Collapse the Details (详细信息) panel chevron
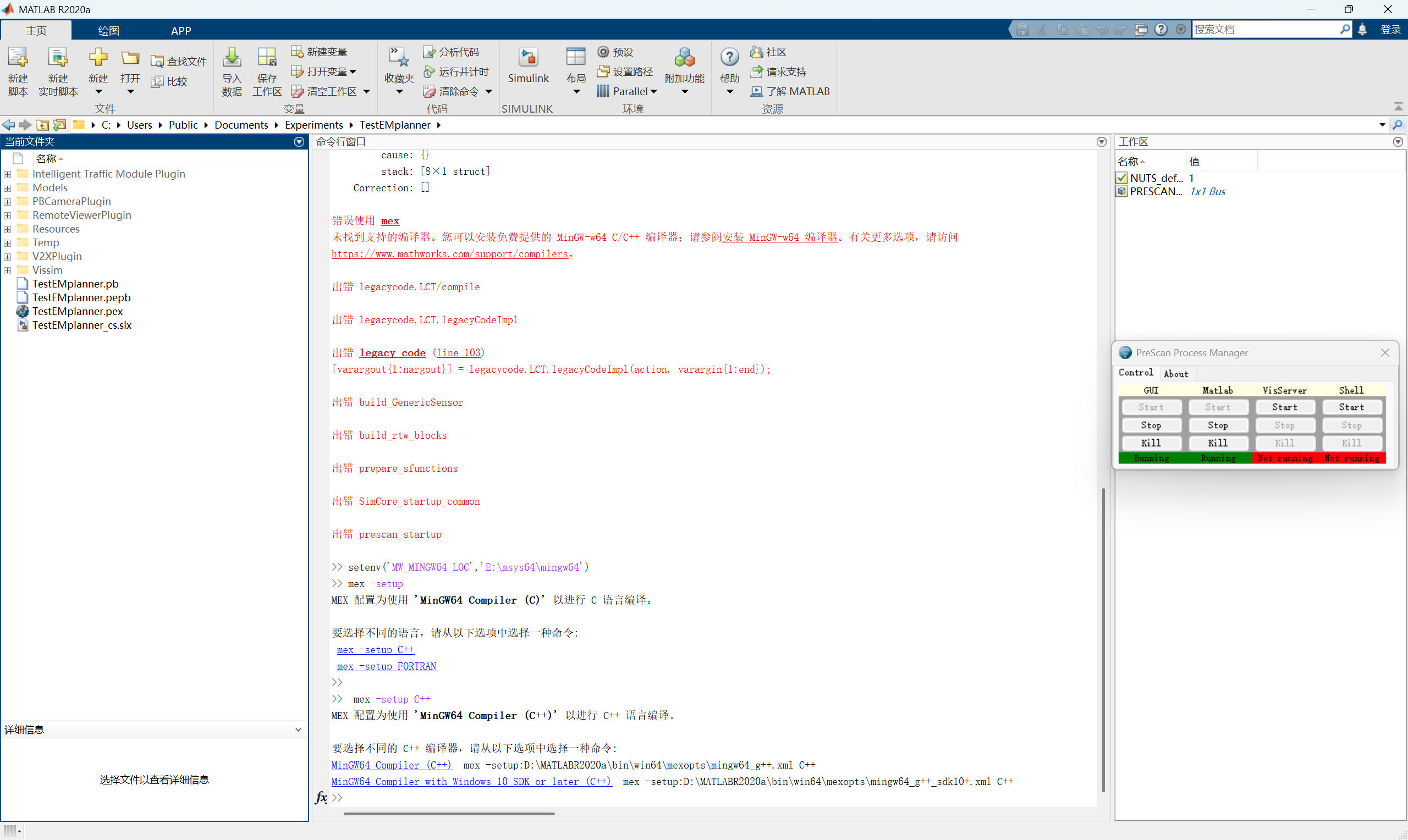 point(298,730)
